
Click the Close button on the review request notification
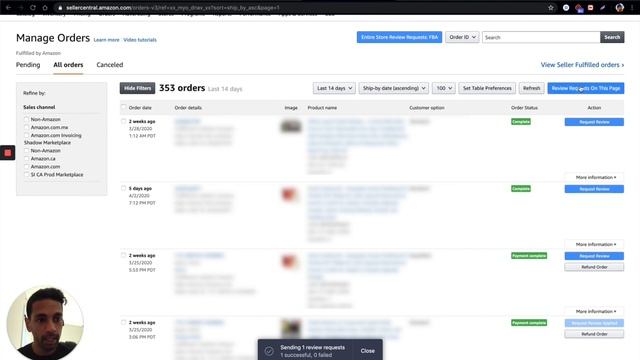pyautogui.click(x=367, y=351)
